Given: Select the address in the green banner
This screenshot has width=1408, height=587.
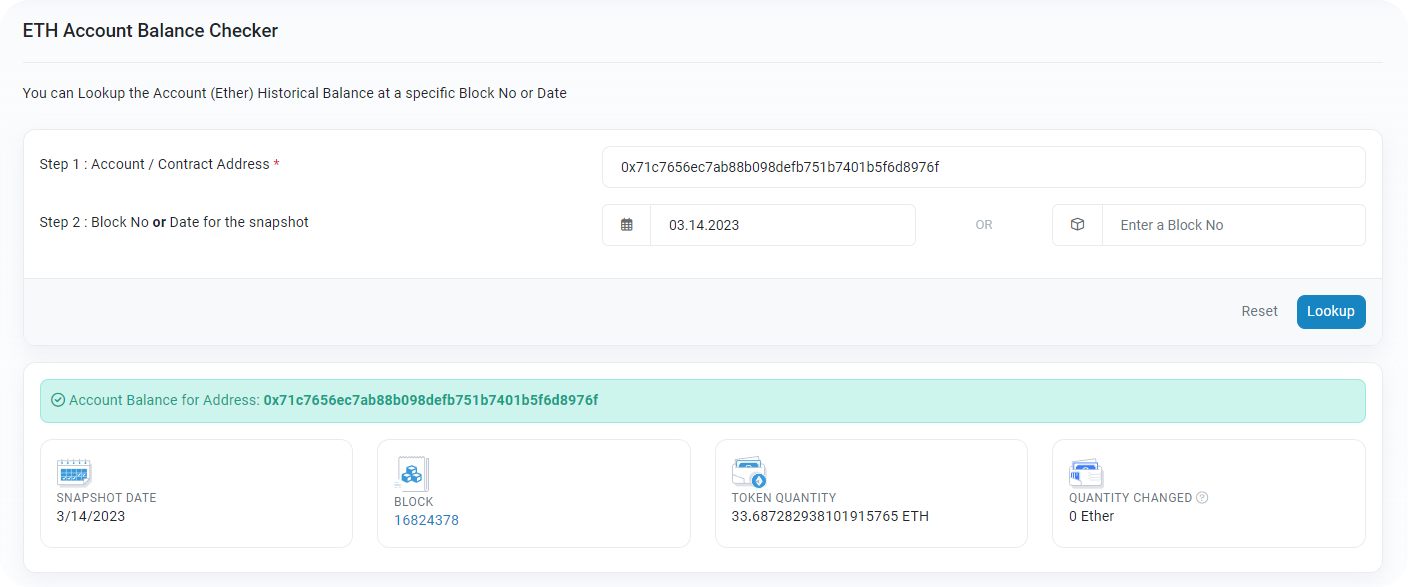Looking at the screenshot, I should 431,400.
